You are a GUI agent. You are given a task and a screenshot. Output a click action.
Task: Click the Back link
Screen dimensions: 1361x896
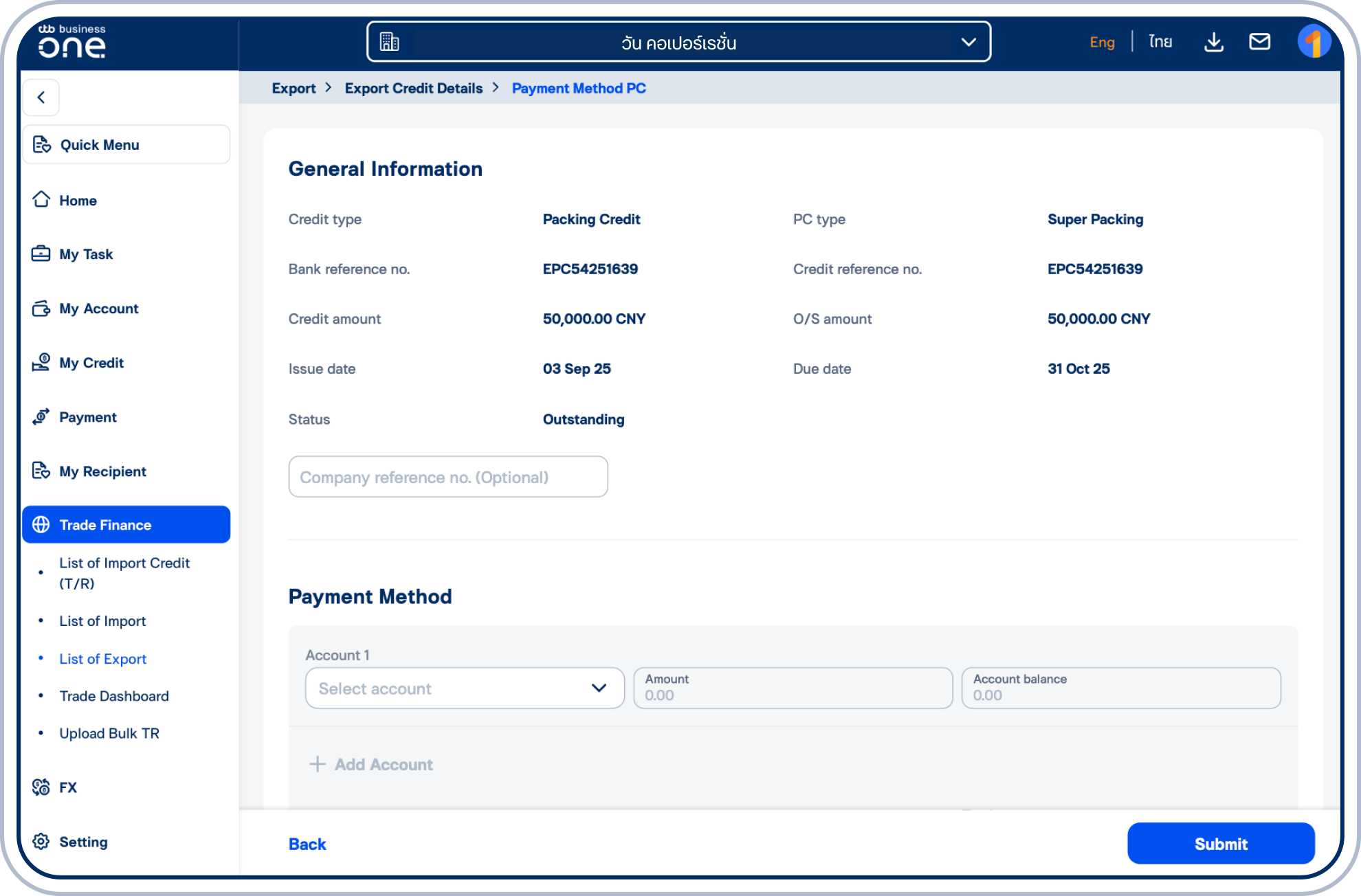coord(307,844)
